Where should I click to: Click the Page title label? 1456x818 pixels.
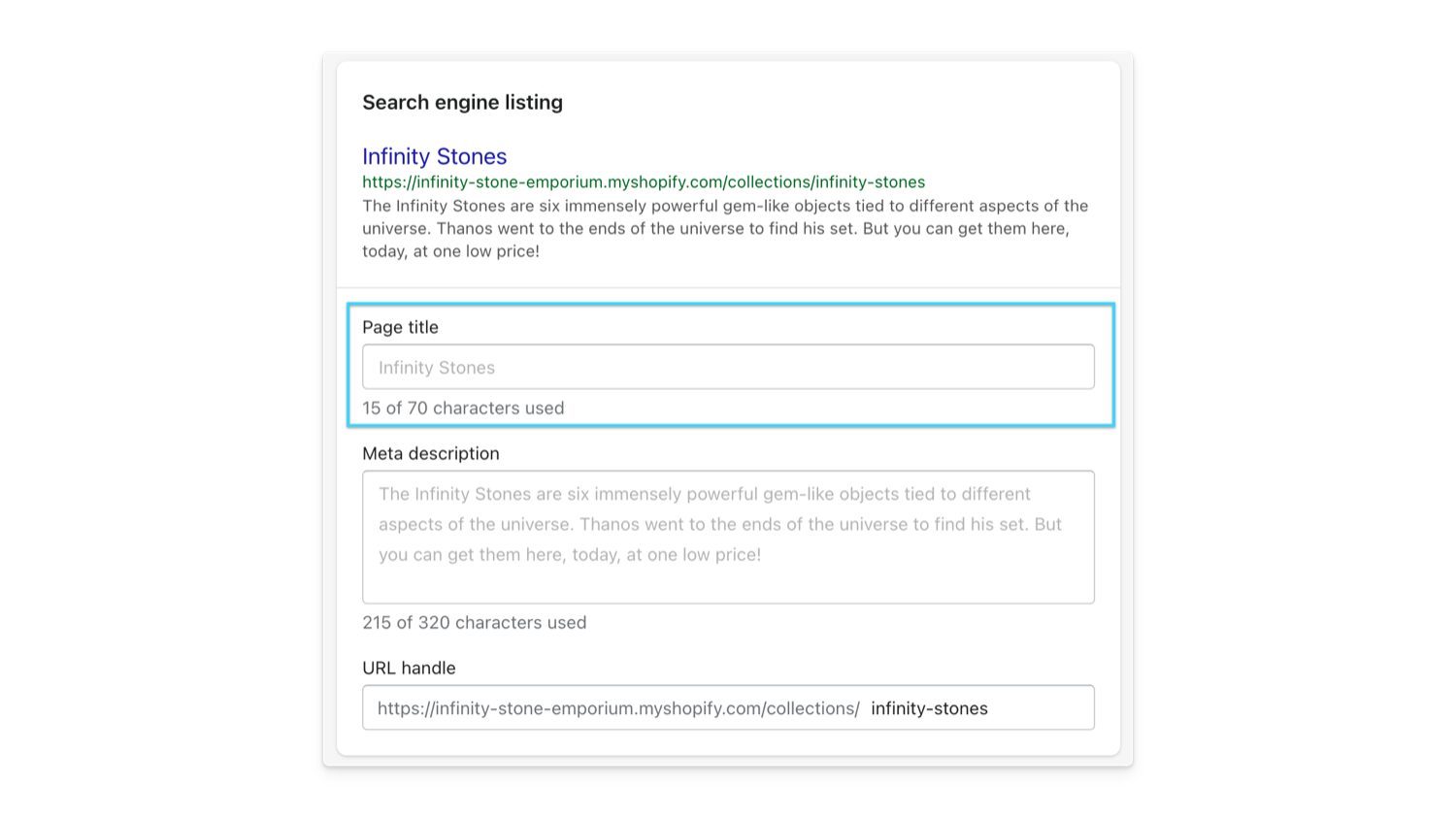(400, 327)
